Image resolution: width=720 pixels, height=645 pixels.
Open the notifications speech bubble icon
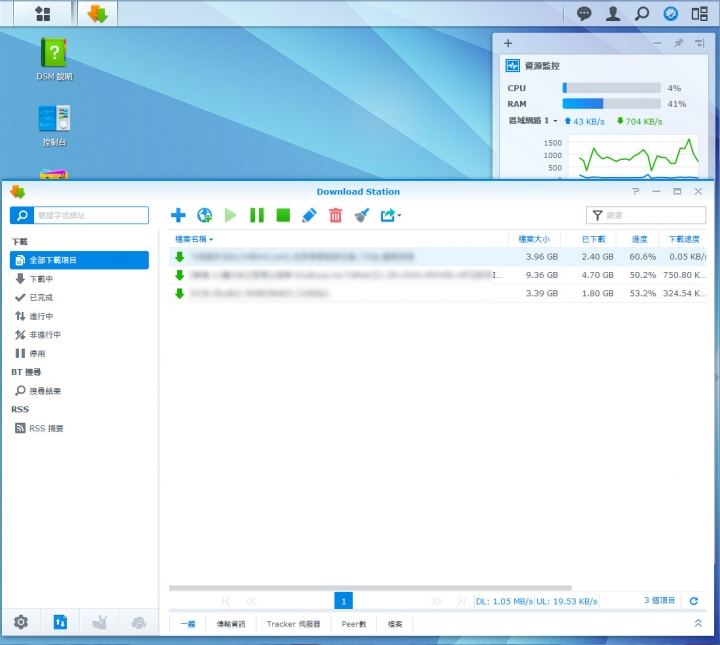pos(584,14)
